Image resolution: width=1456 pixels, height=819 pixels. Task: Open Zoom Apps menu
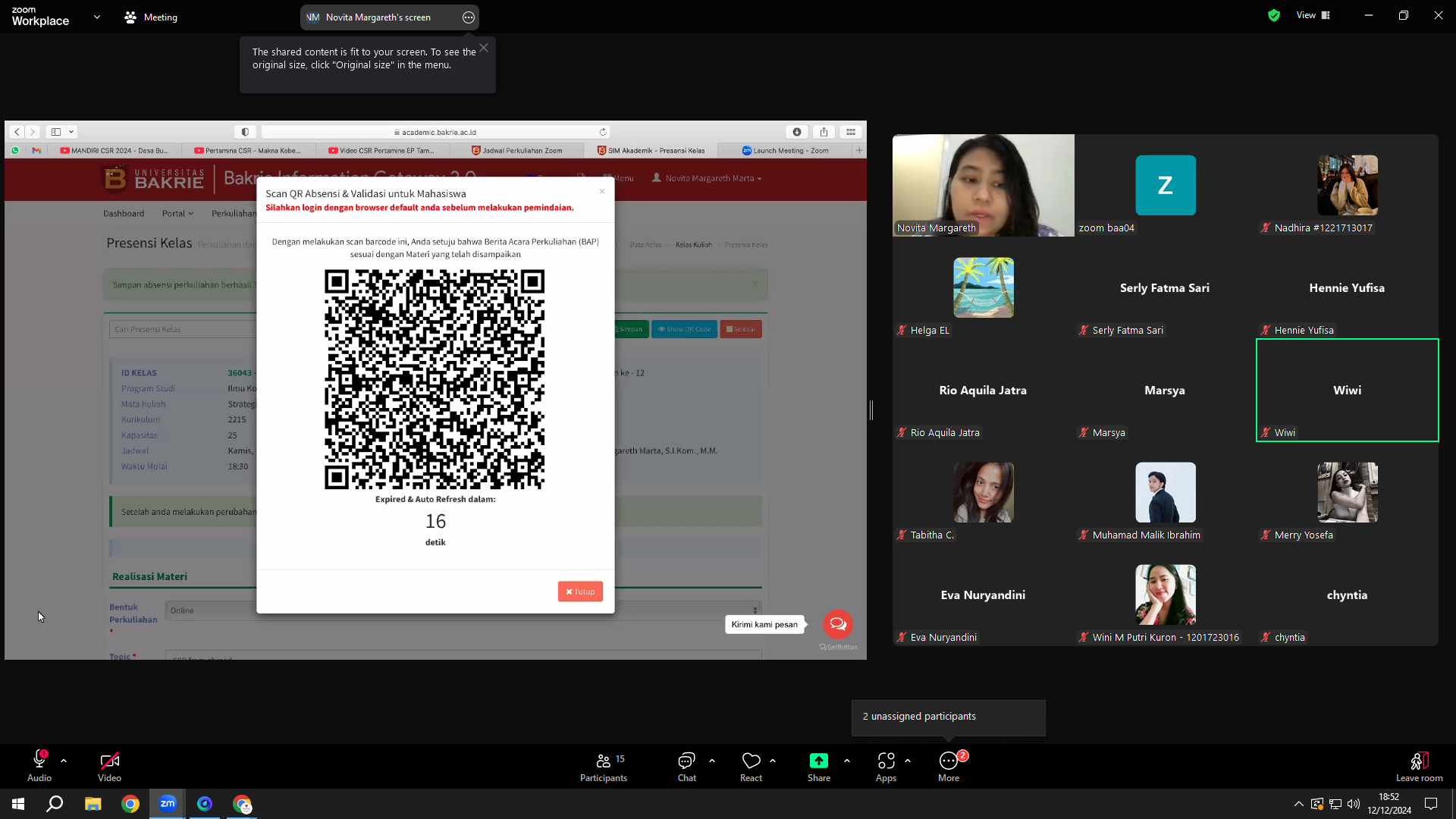point(886,766)
